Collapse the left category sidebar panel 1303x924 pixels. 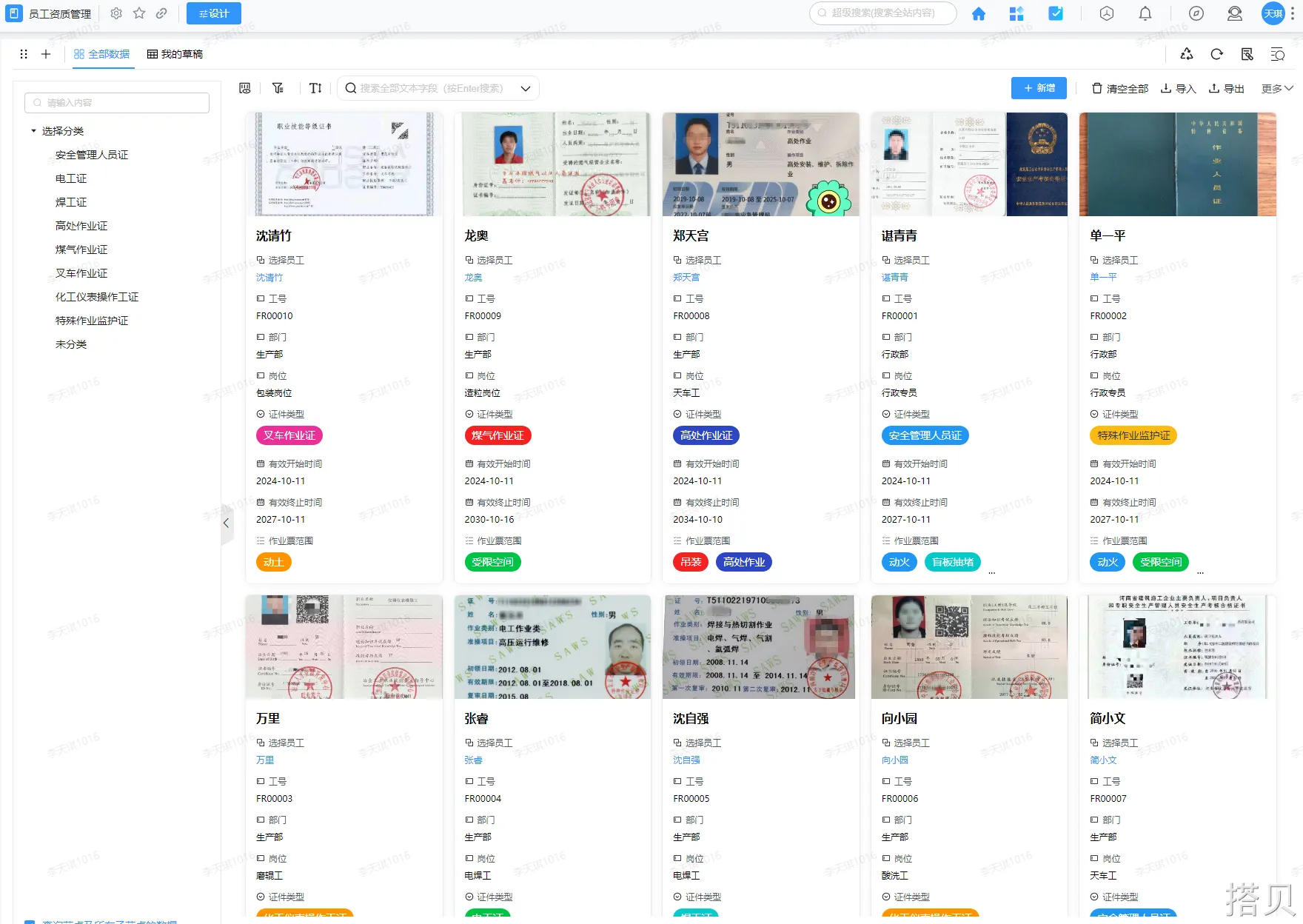click(x=227, y=523)
